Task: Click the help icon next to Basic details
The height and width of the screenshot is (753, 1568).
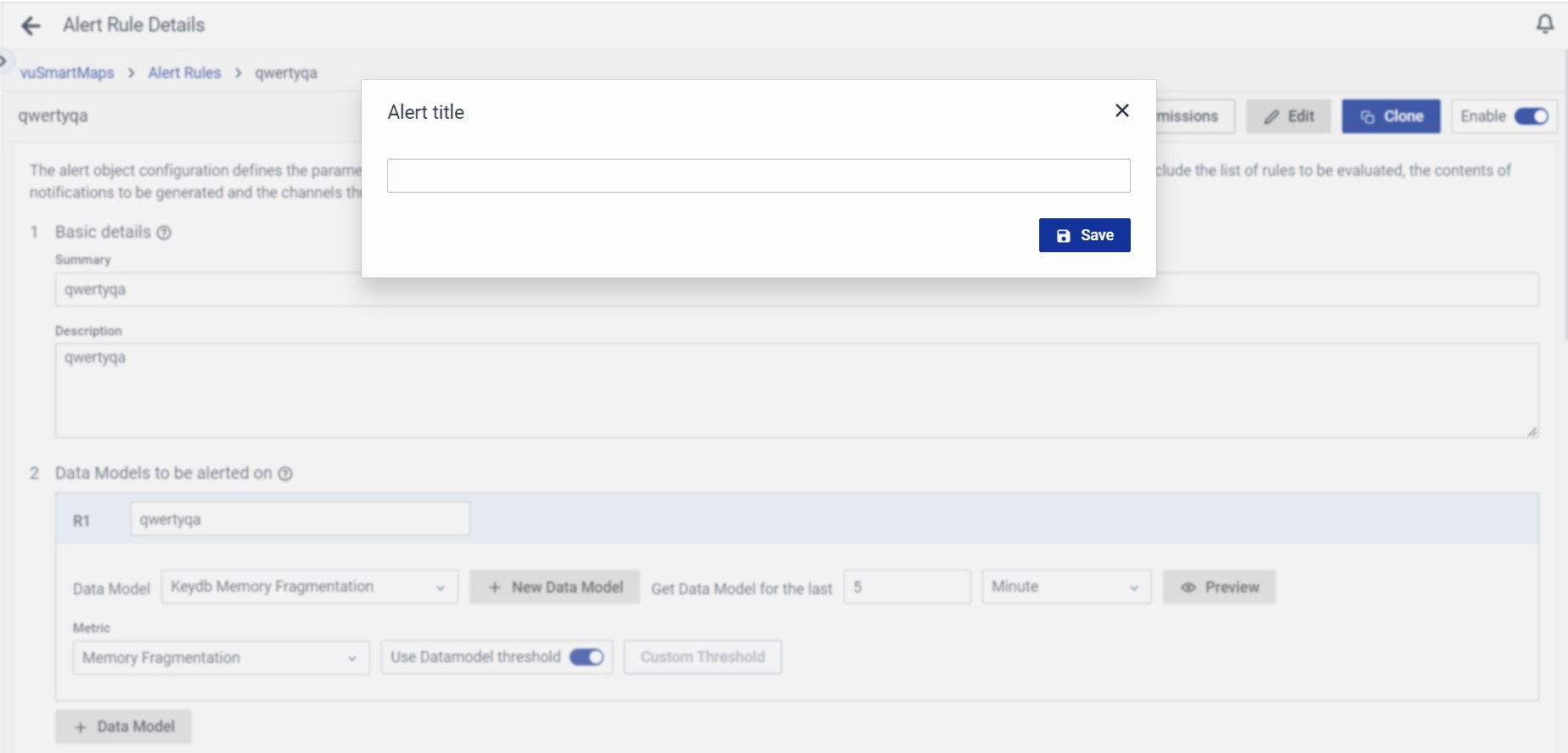Action: pos(164,233)
